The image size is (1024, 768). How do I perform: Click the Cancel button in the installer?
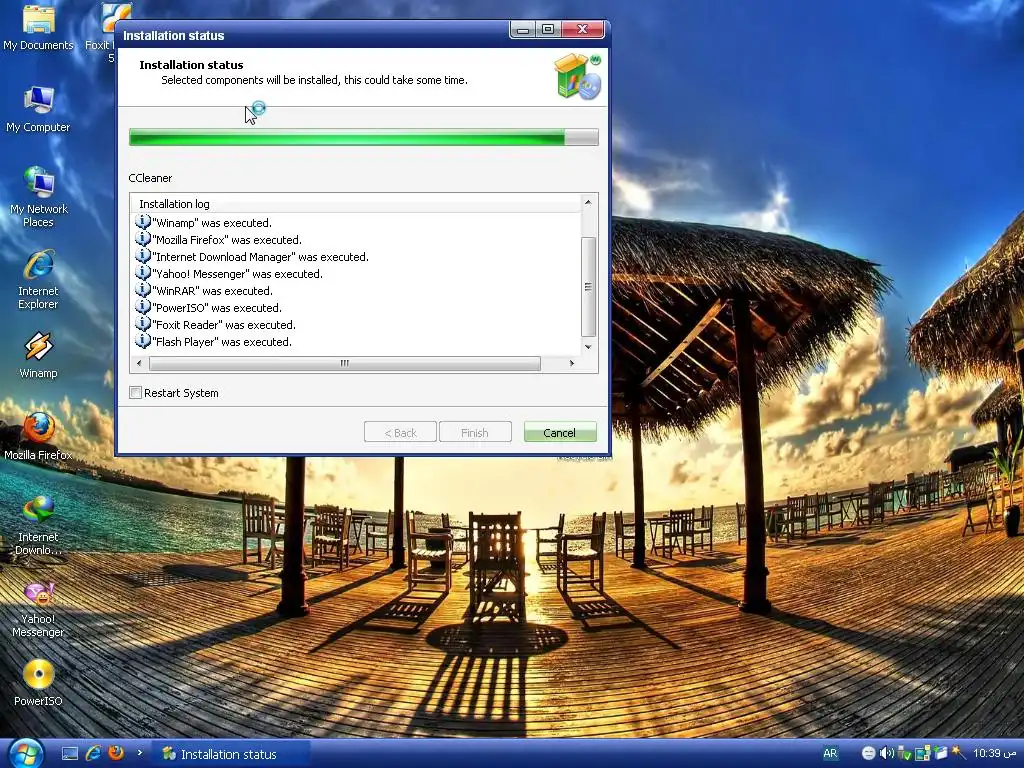tap(560, 432)
